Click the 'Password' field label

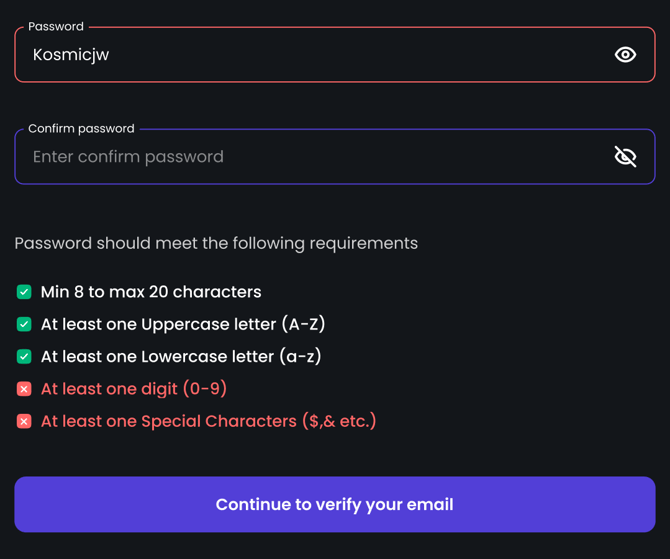pos(56,27)
